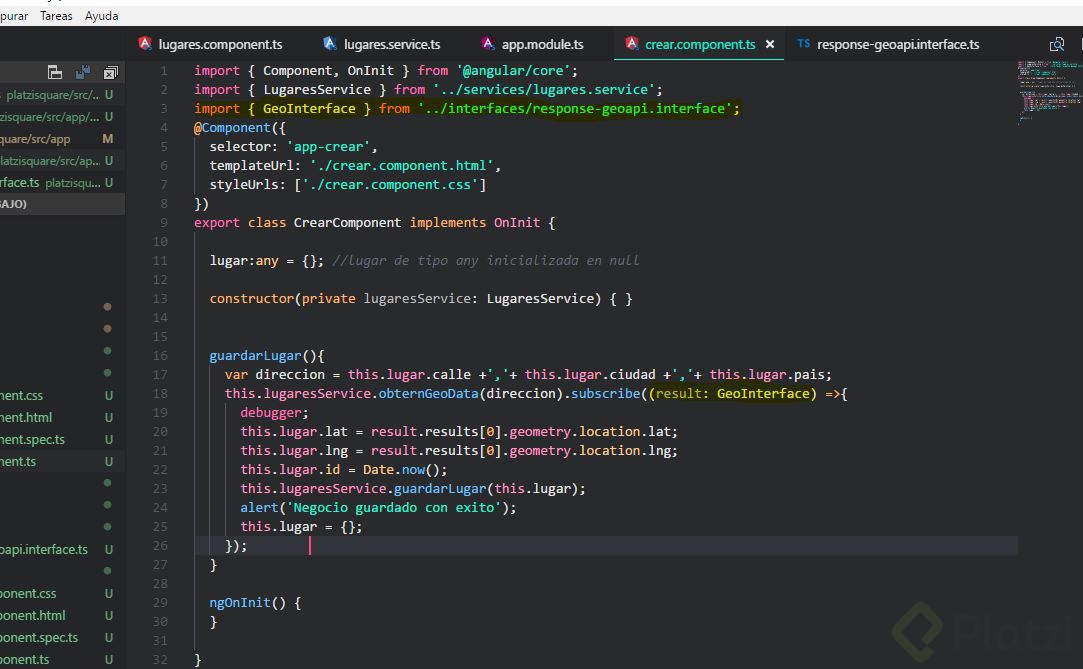The image size is (1083, 669).
Task: Select the crear.component.ts tab
Action: [699, 44]
